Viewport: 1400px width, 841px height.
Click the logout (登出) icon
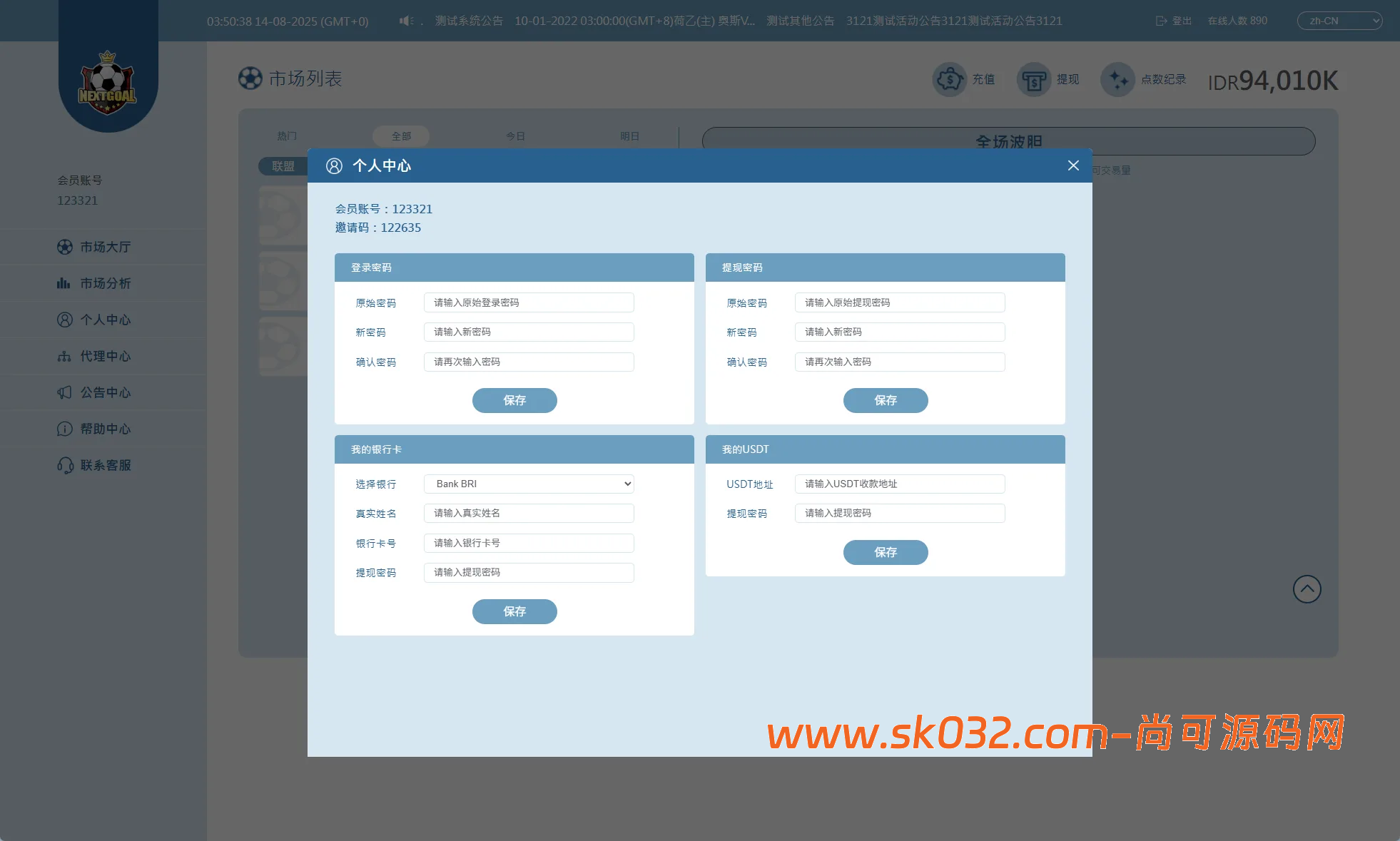pos(1161,21)
